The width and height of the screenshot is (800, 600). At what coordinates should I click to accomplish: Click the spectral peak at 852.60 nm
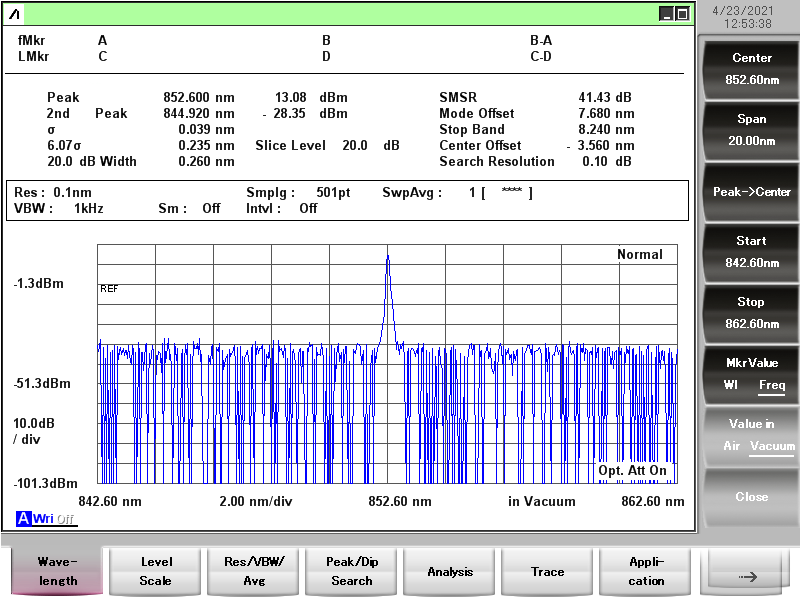tap(388, 258)
